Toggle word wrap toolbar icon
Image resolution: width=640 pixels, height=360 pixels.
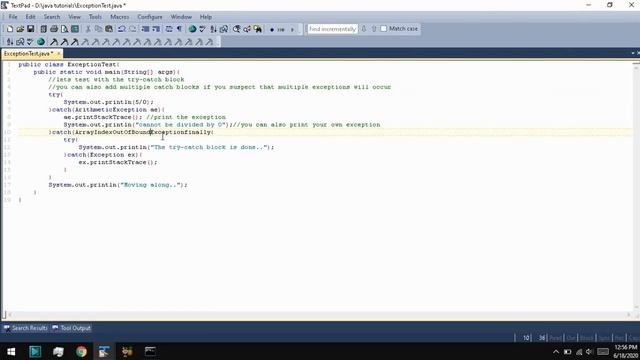[x=169, y=29]
